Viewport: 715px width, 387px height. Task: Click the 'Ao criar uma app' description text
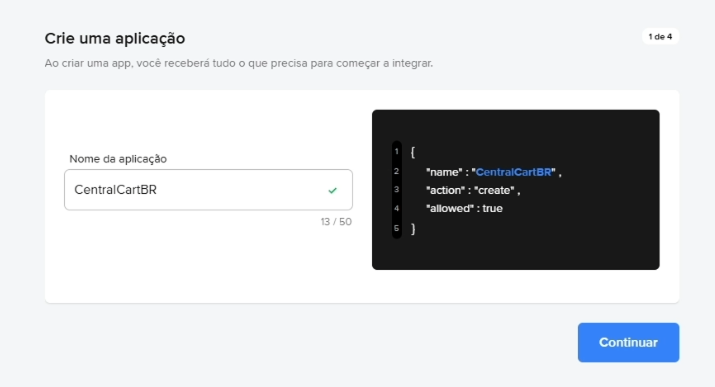(x=238, y=63)
